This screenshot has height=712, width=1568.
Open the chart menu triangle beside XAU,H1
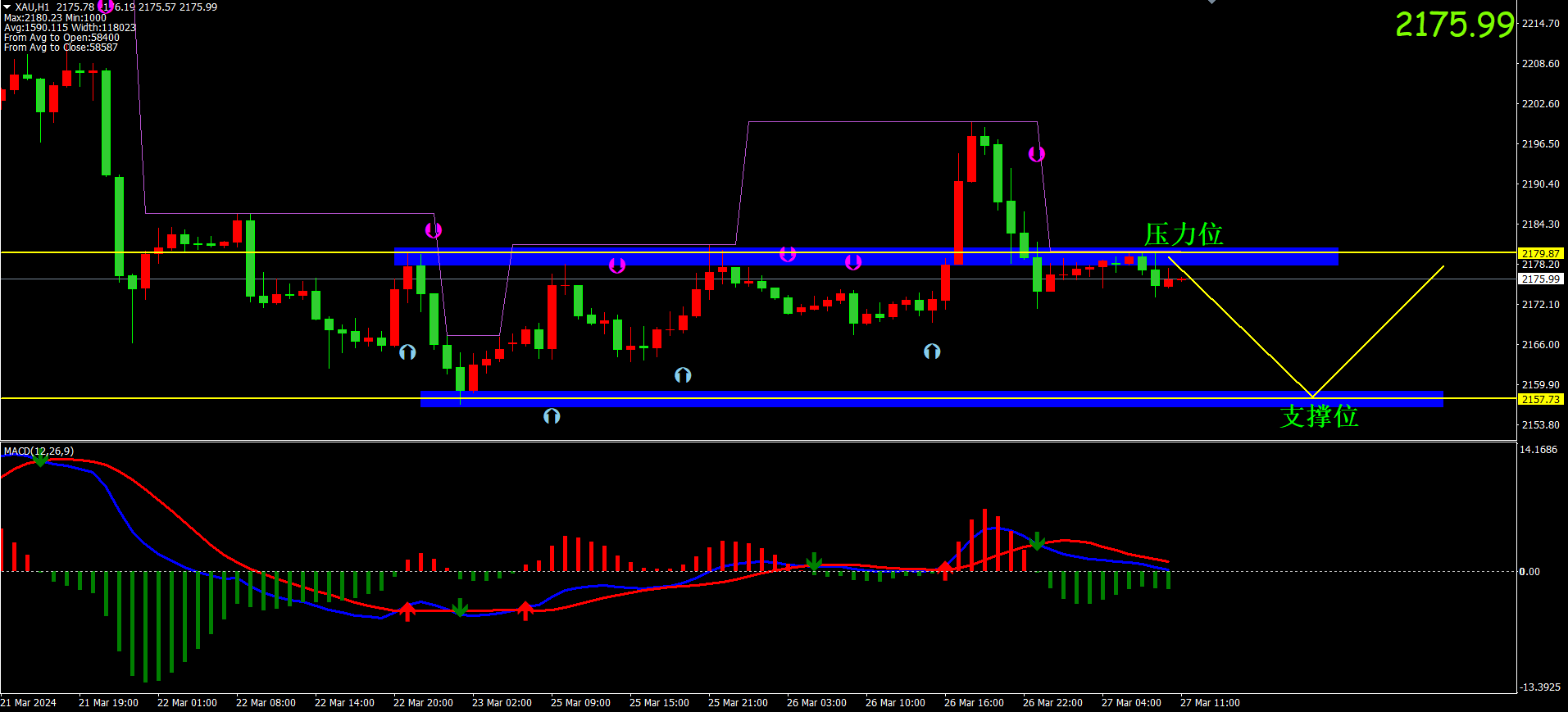(7, 7)
